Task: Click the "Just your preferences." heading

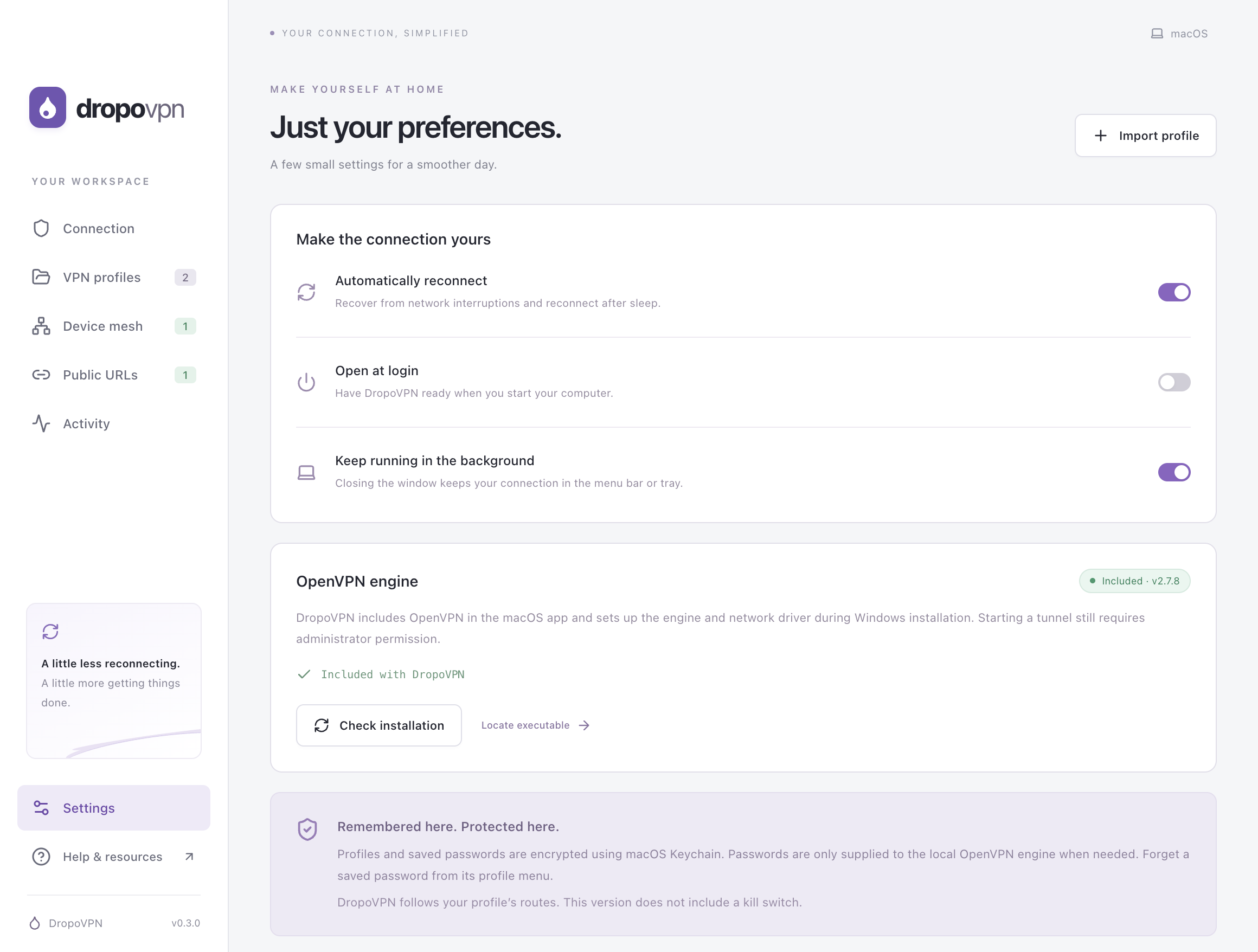Action: click(416, 127)
